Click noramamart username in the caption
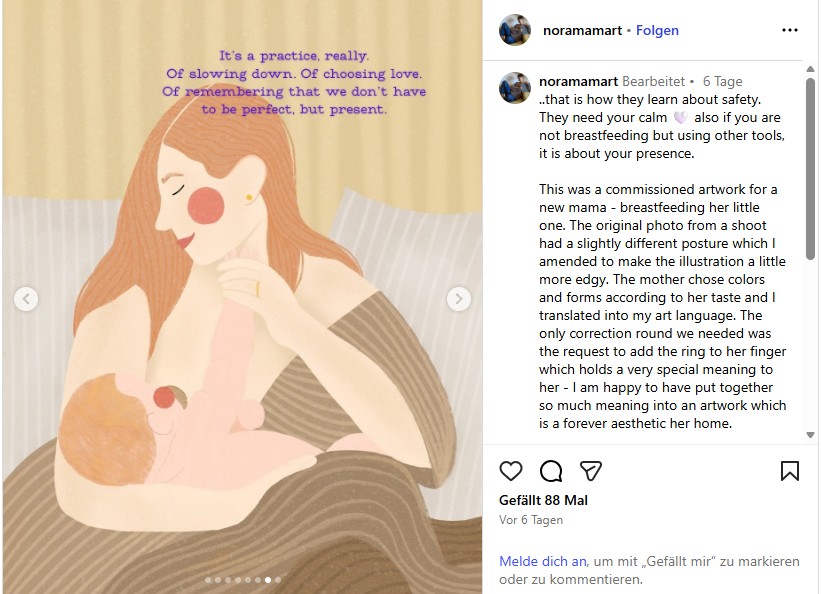Screen dimensions: 822x594 click(x=578, y=81)
